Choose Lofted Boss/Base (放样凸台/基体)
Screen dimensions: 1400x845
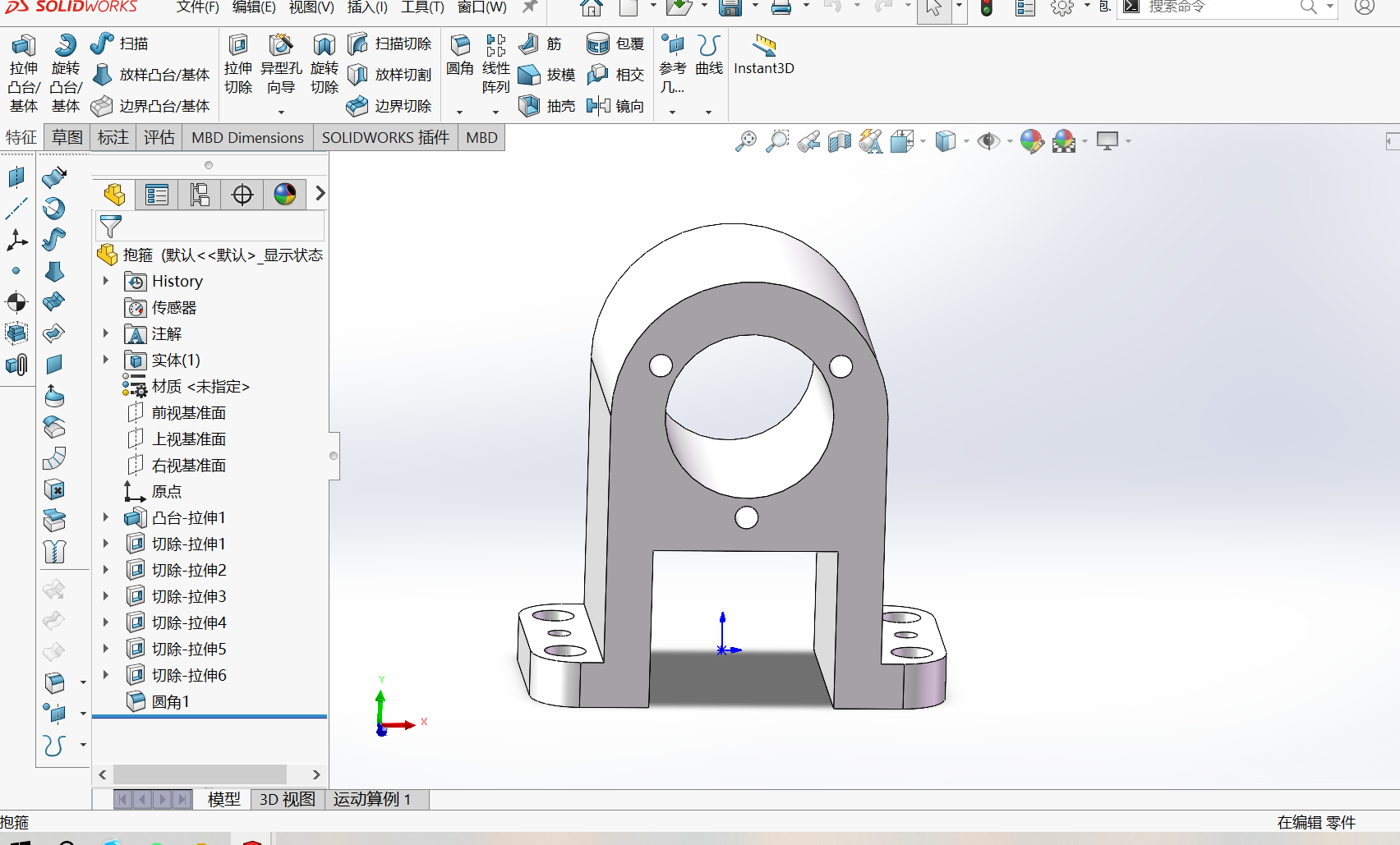[151, 75]
